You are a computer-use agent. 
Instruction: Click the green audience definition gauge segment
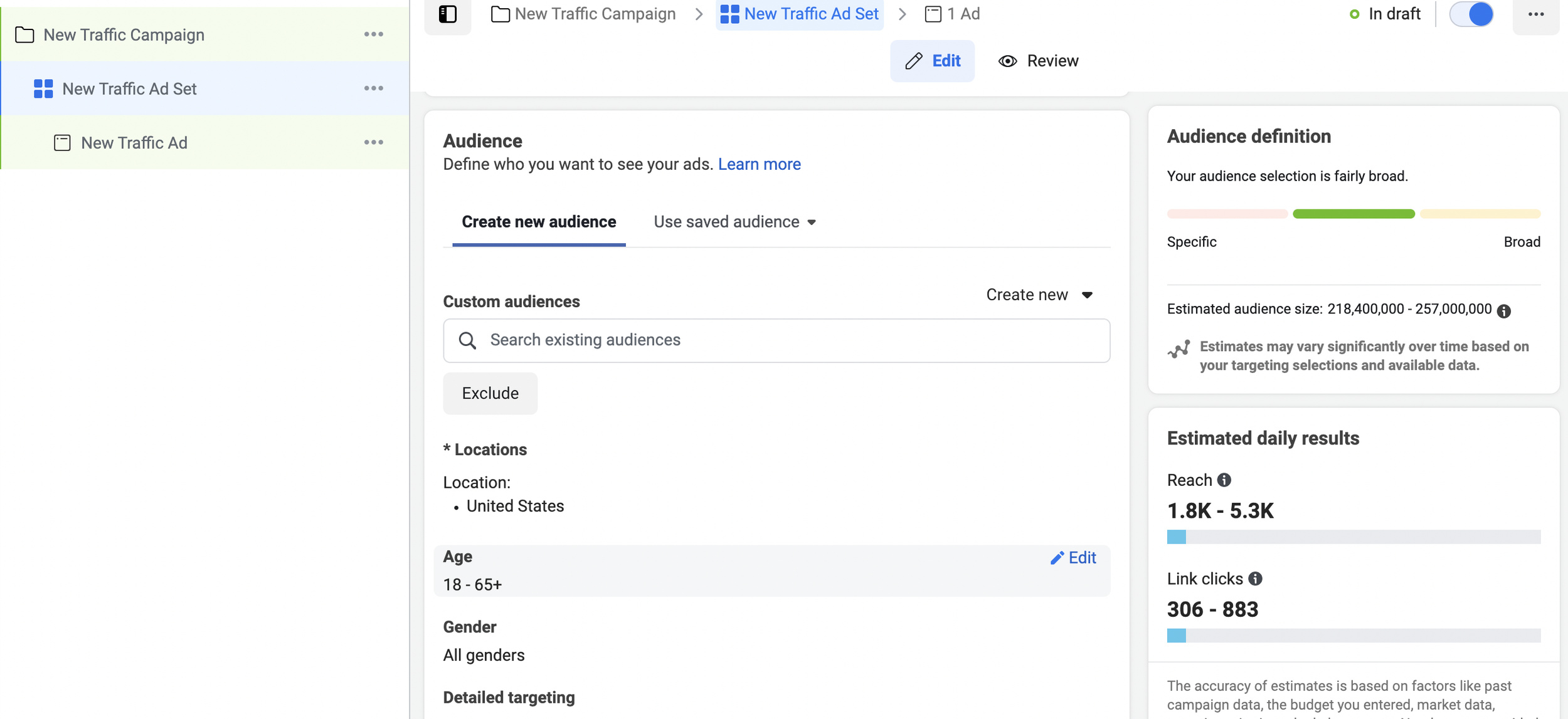point(1353,214)
